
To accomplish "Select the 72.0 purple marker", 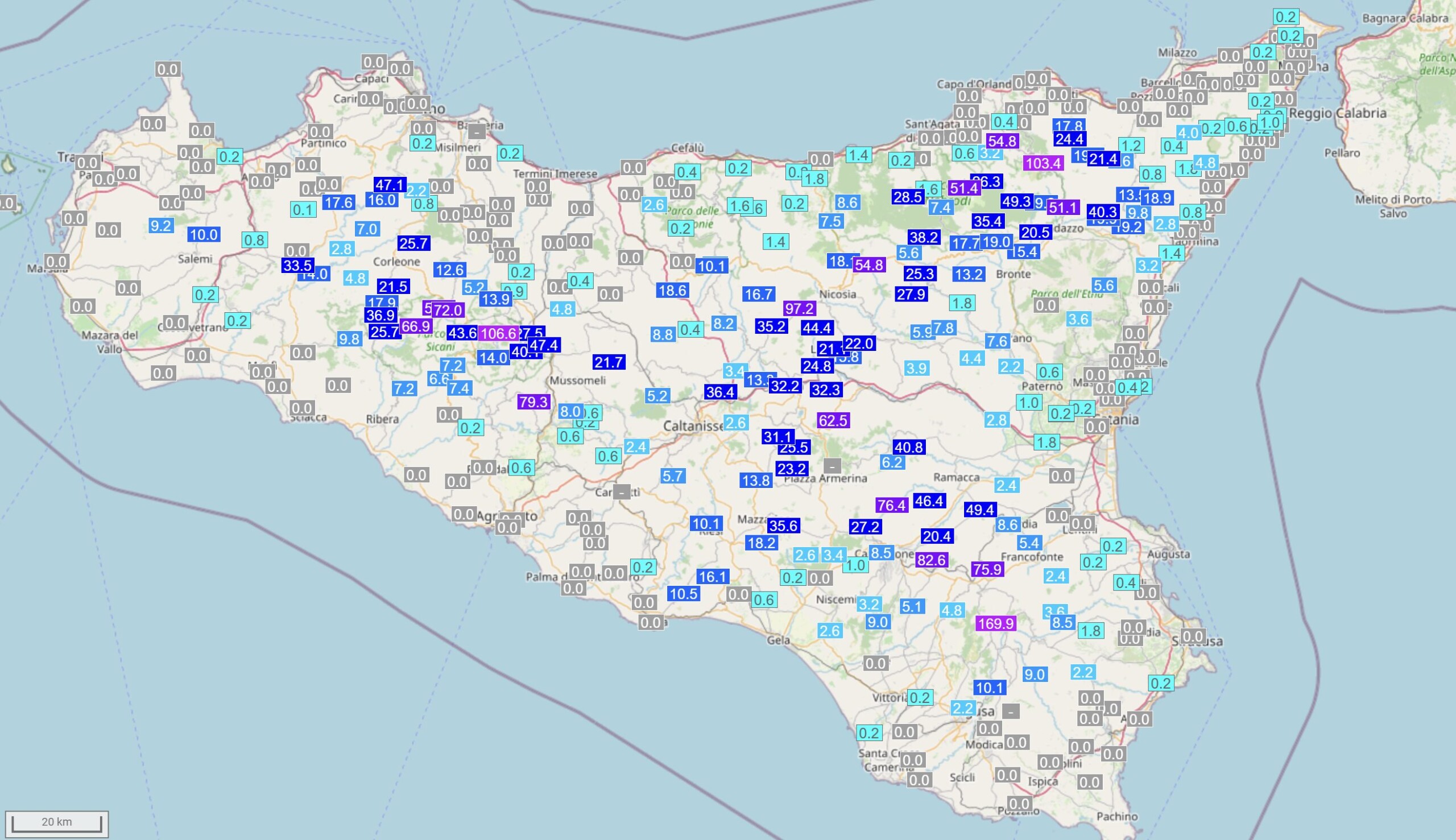I will tap(448, 311).
